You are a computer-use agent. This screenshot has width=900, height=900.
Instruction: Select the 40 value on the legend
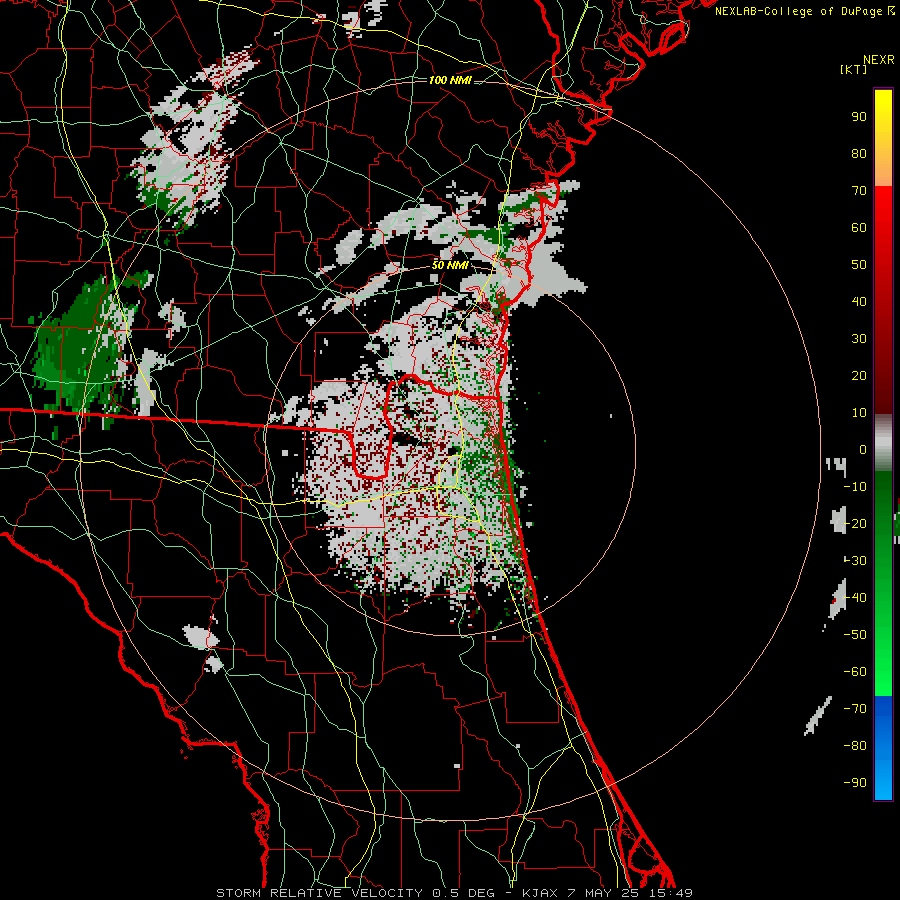(x=859, y=301)
